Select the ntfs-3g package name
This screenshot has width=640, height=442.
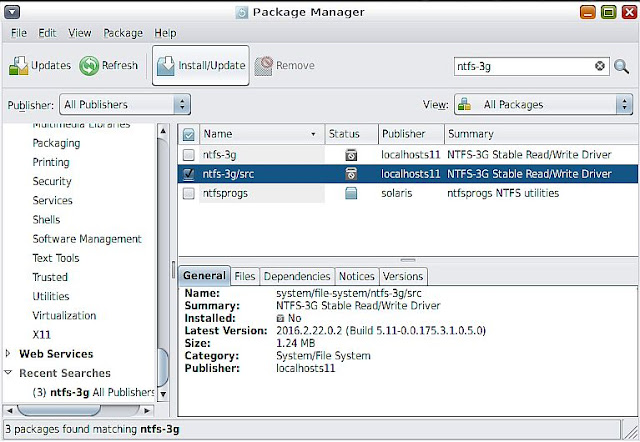(x=220, y=155)
